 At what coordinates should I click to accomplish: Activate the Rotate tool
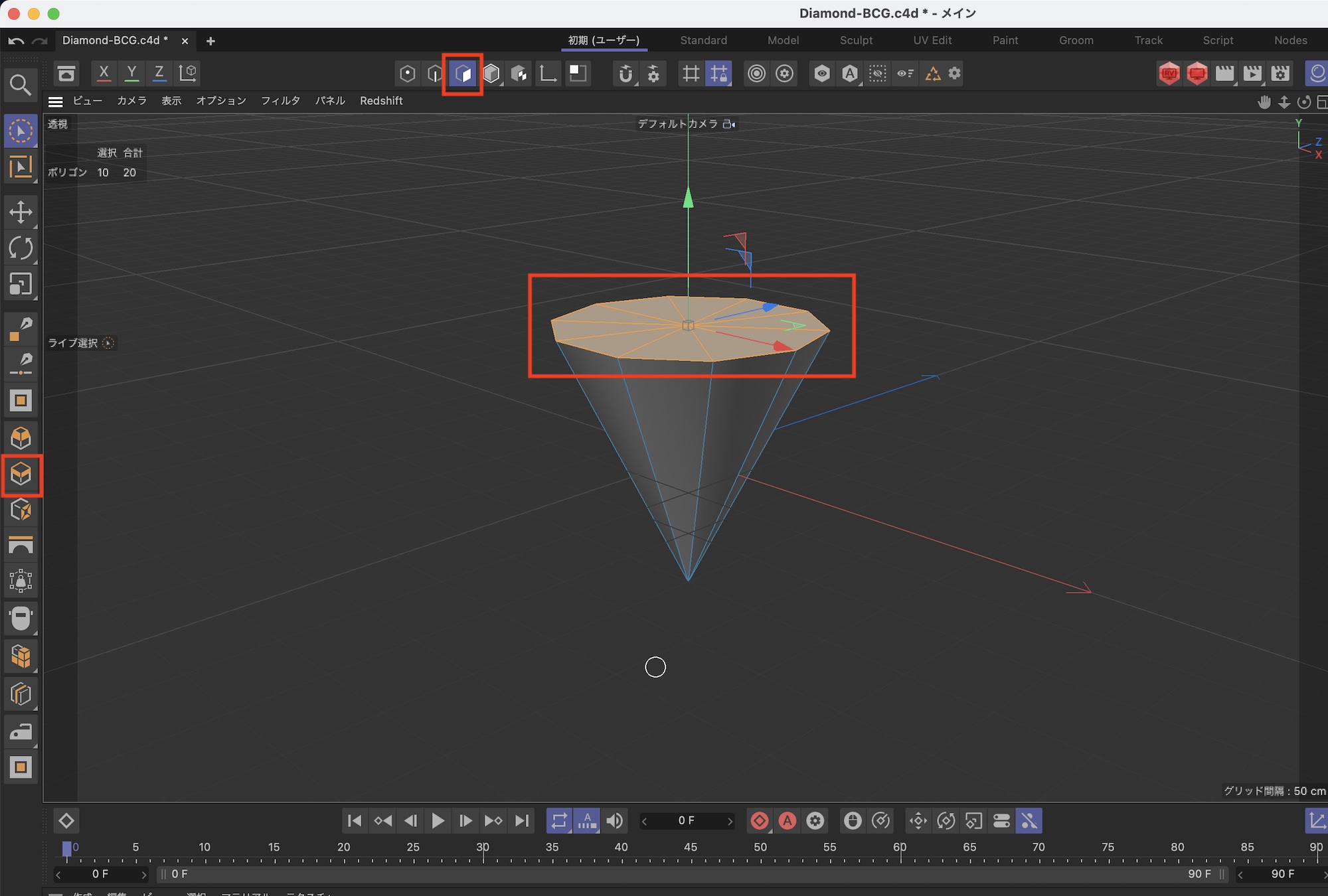[x=21, y=249]
